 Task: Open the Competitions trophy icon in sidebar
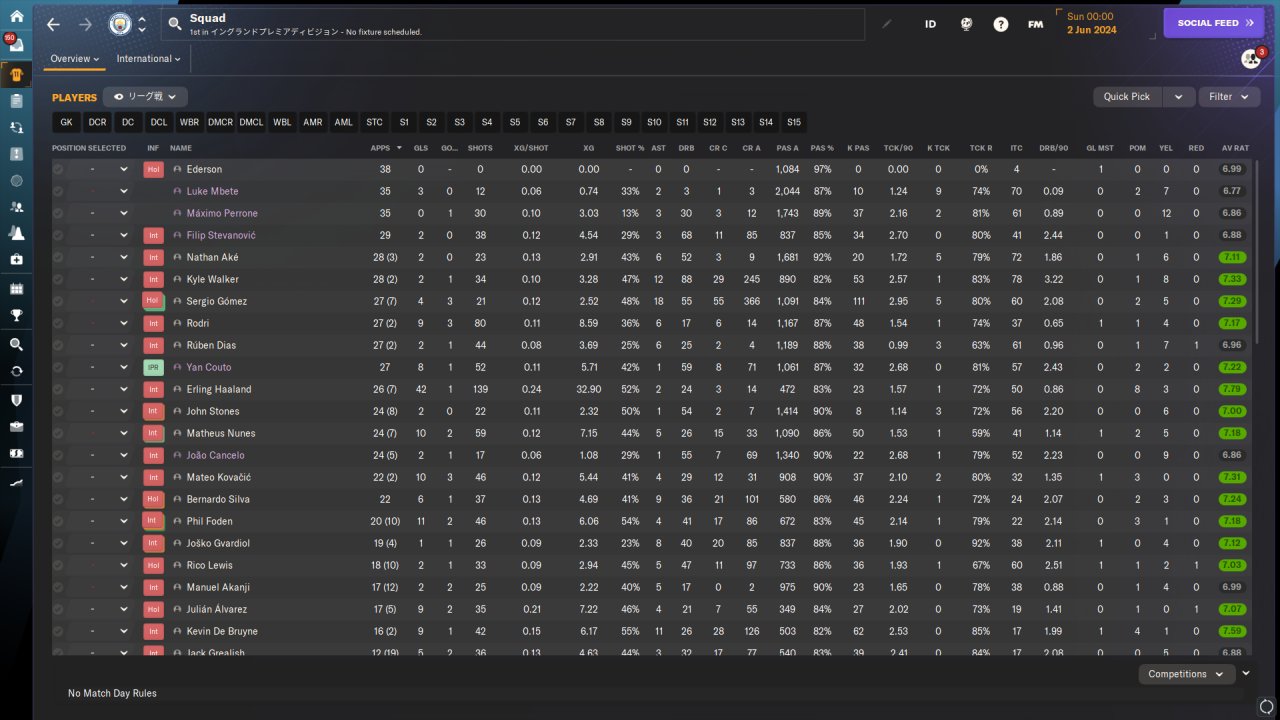[x=16, y=316]
